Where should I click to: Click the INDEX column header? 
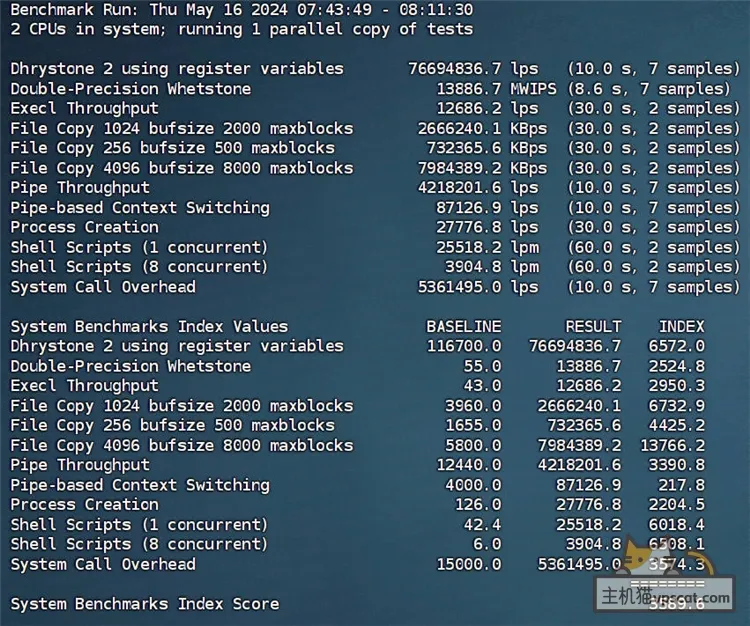pos(681,326)
